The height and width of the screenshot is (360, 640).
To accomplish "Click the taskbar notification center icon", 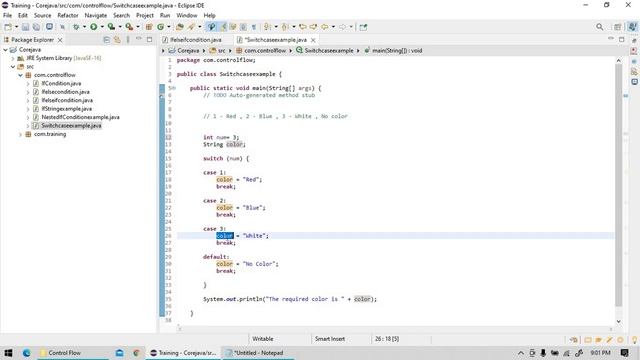I will coord(624,353).
